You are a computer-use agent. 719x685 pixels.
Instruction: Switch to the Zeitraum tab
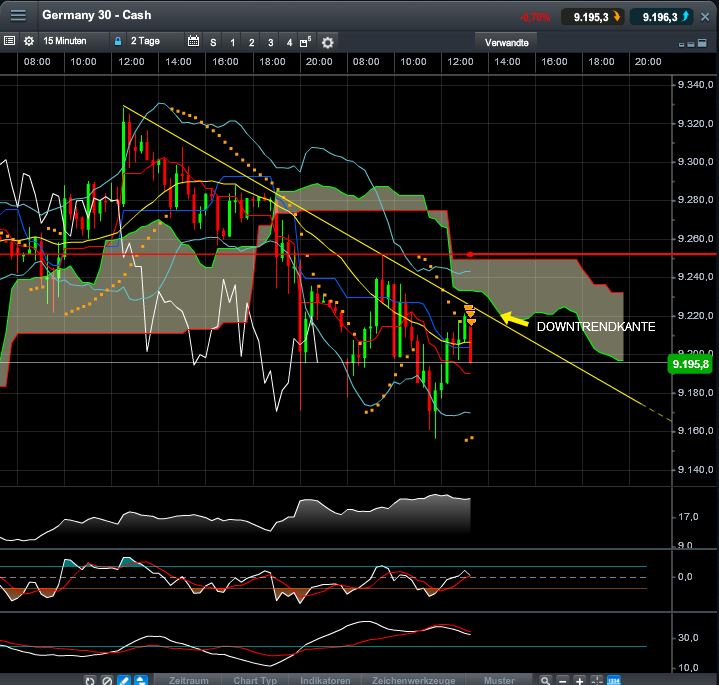(188, 680)
